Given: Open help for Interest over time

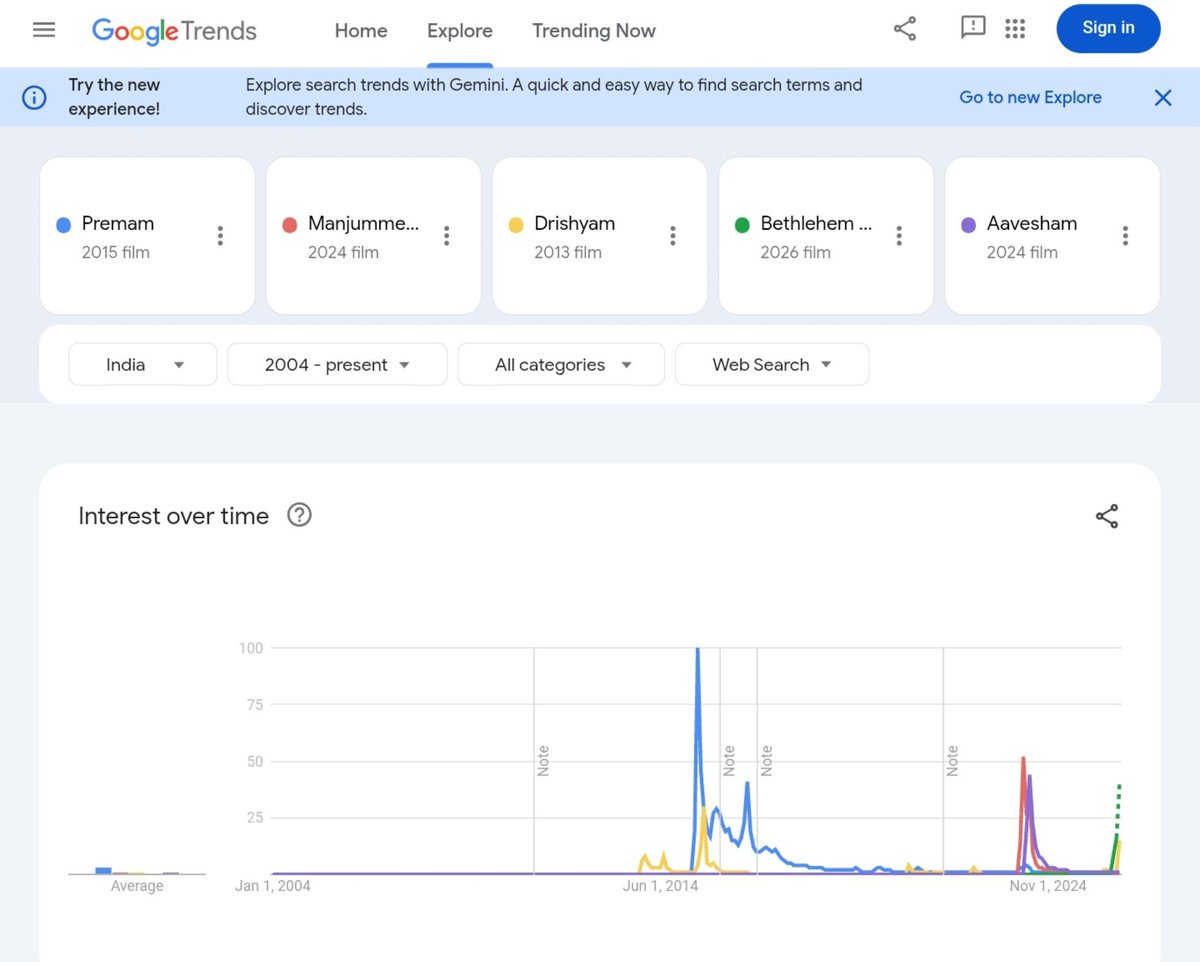Looking at the screenshot, I should pyautogui.click(x=299, y=515).
